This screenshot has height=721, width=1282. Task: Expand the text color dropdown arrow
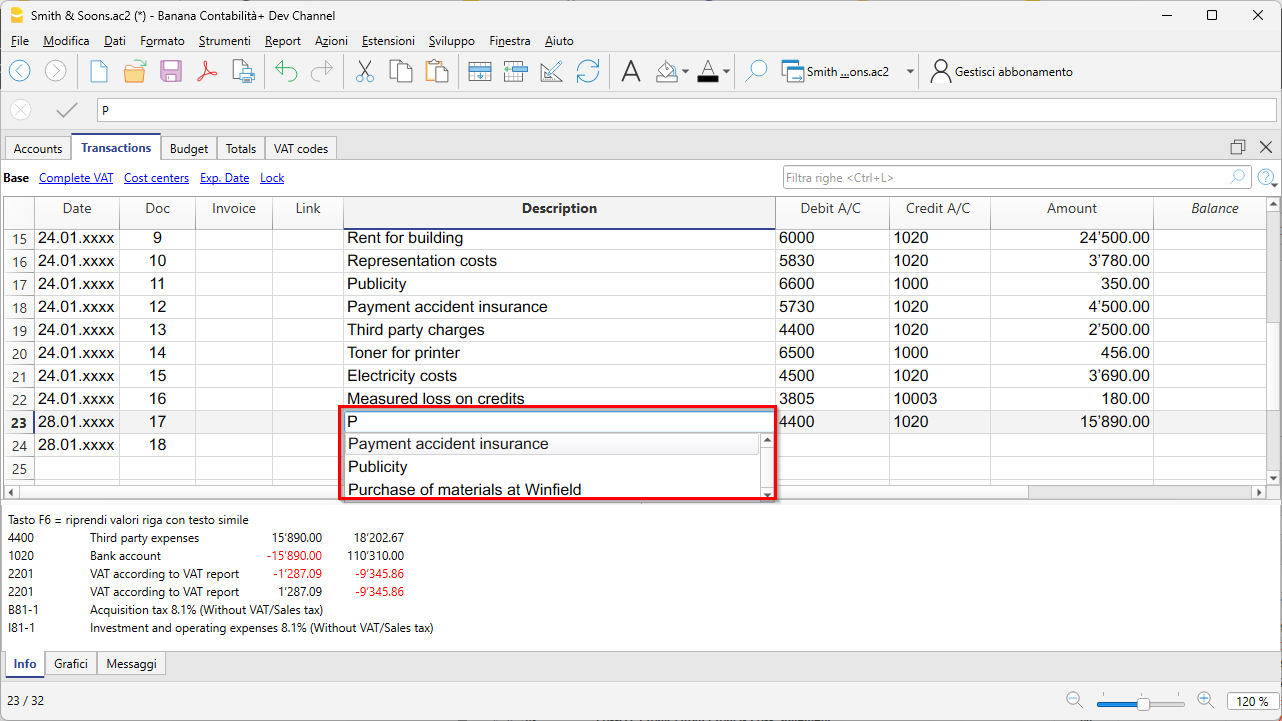(726, 72)
